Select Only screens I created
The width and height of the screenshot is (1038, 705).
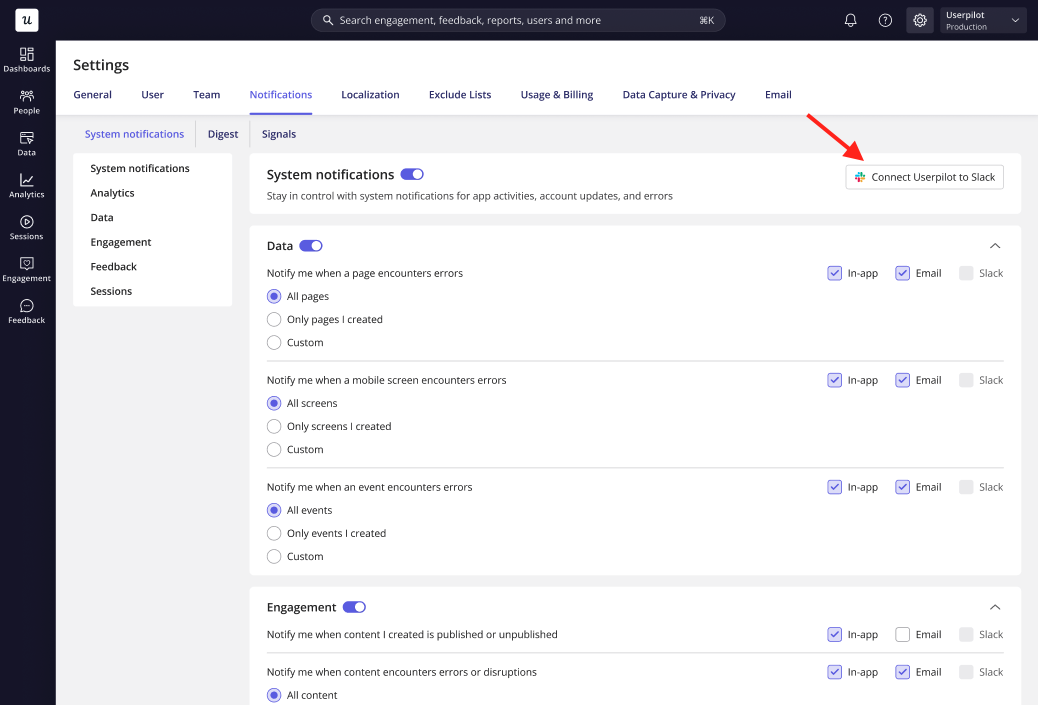(x=273, y=426)
